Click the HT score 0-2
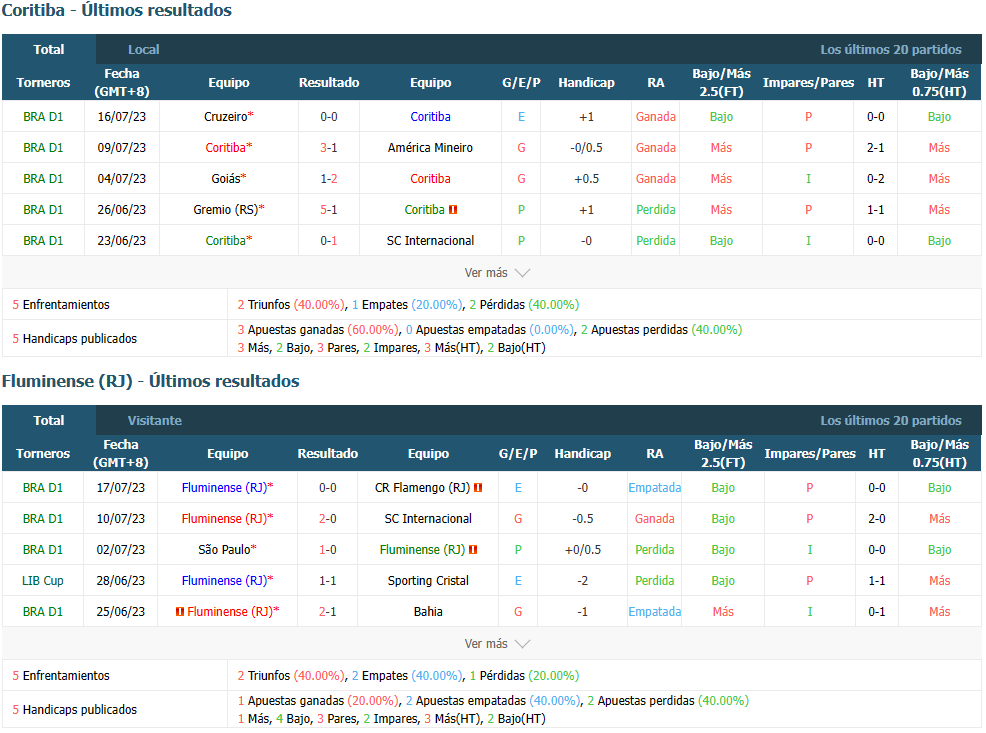This screenshot has height=733, width=986. (875, 179)
